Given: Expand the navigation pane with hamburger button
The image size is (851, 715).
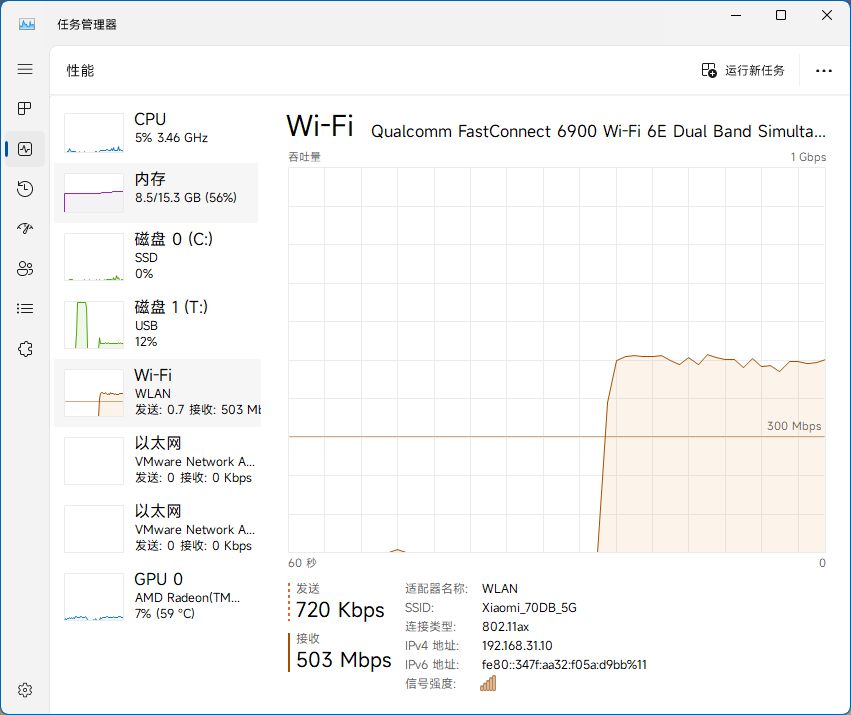Looking at the screenshot, I should pos(25,69).
